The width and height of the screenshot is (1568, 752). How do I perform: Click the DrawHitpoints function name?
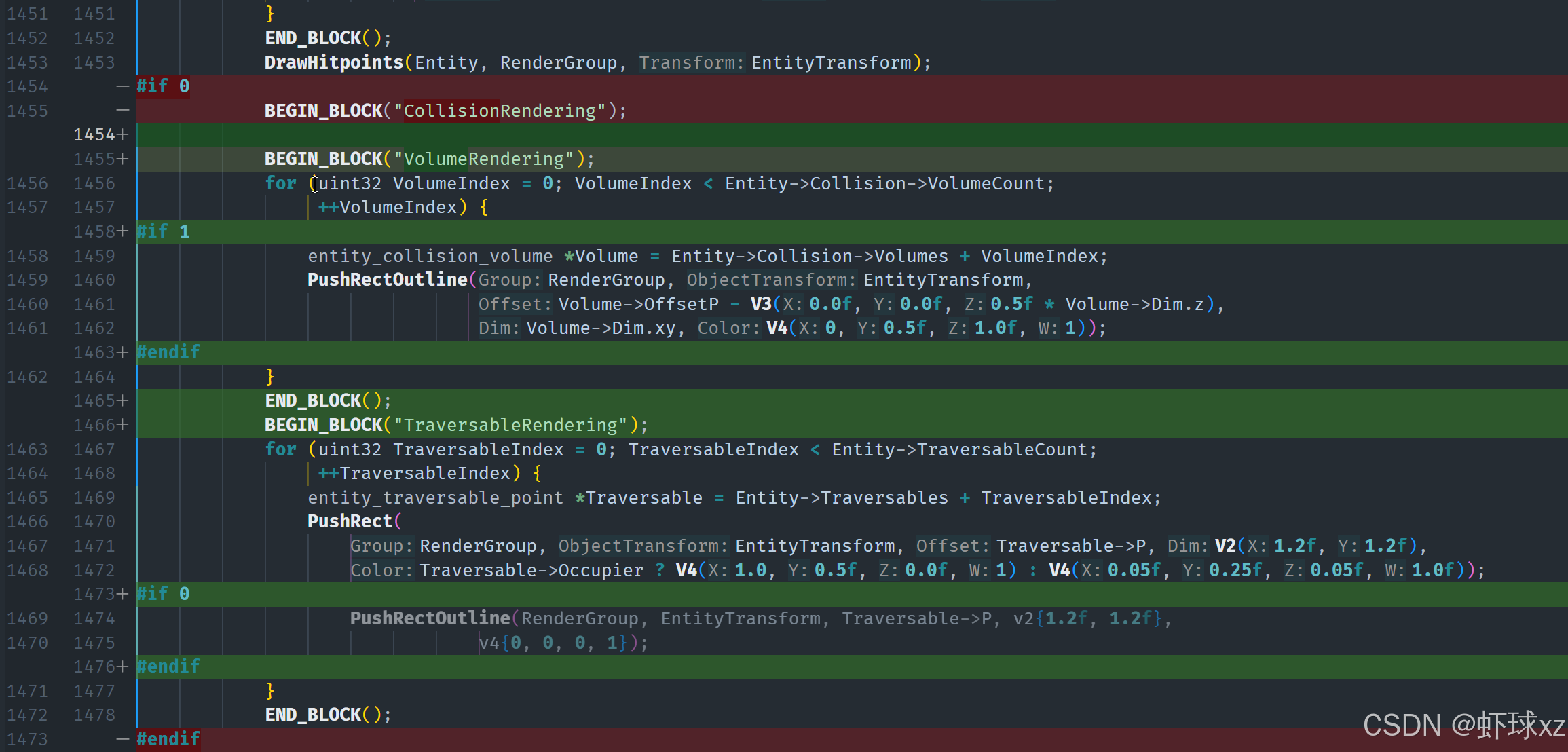click(334, 62)
